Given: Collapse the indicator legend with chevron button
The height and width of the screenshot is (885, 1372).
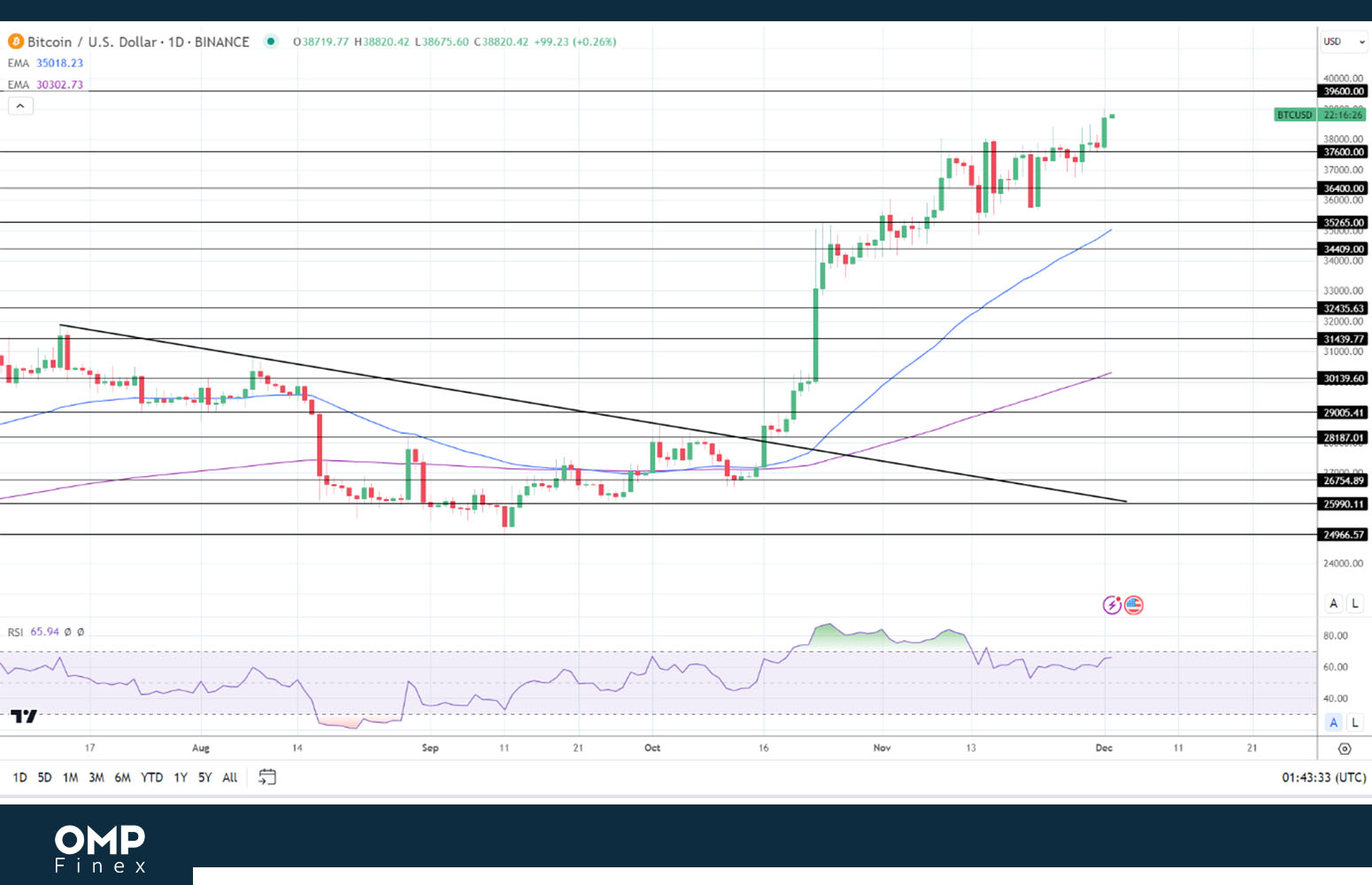Looking at the screenshot, I should click(20, 105).
